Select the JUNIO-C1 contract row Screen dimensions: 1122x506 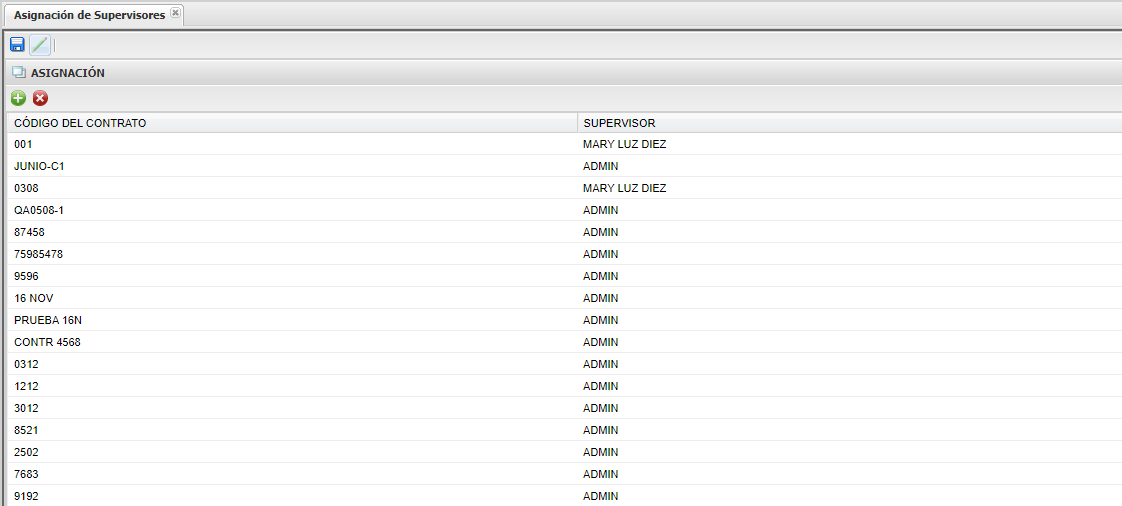click(39, 166)
